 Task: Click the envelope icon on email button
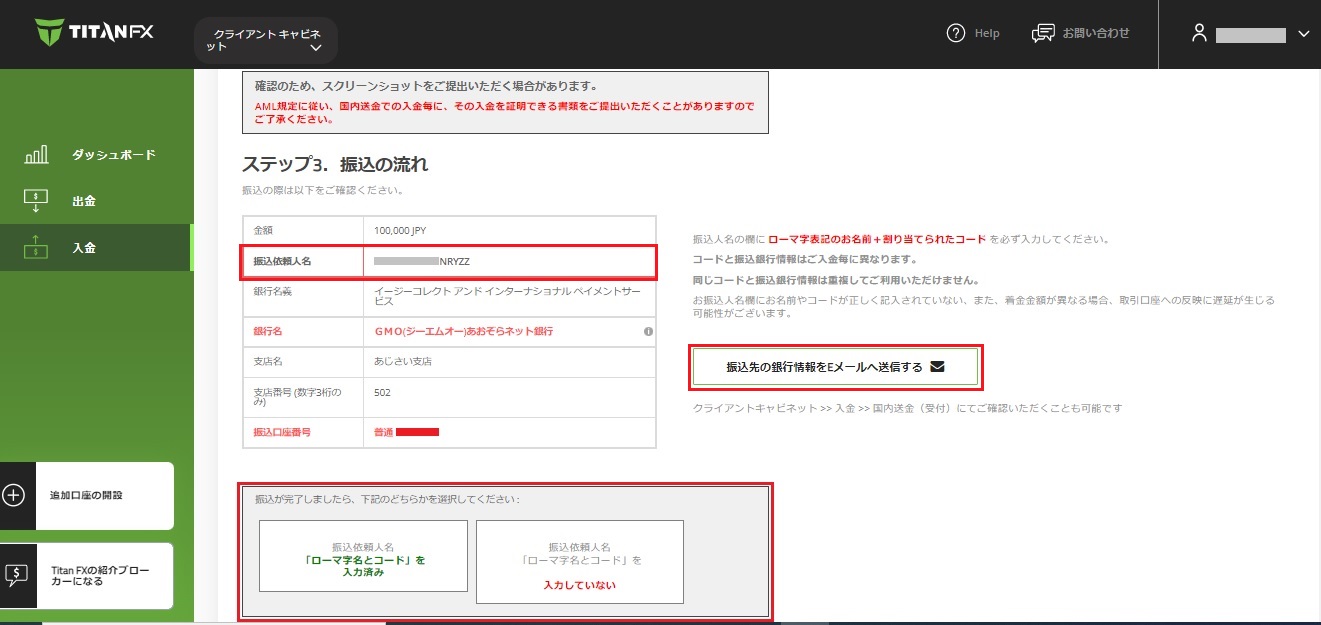pyautogui.click(x=937, y=367)
